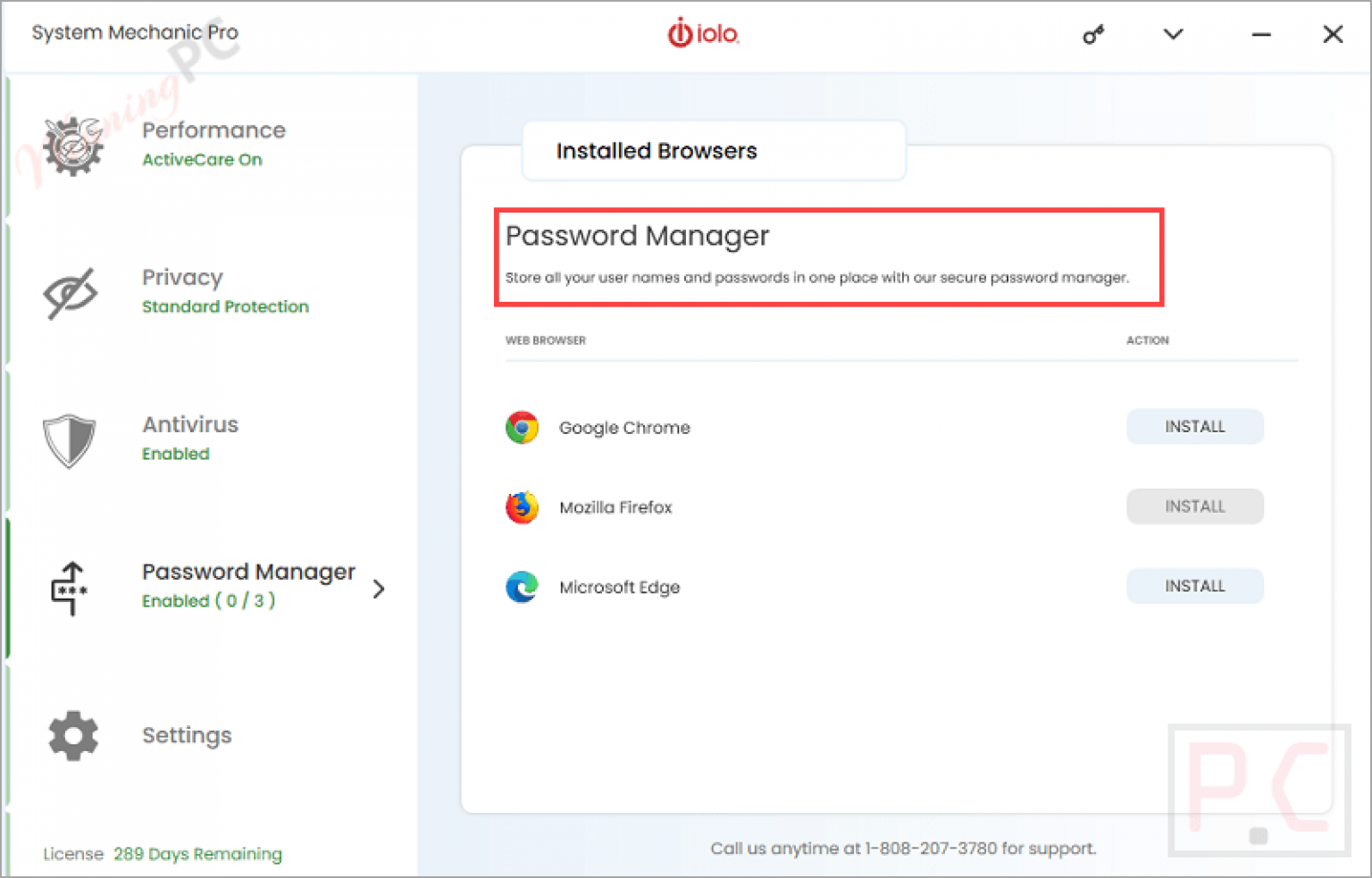Click the System Mechanic Pro title
Screen dimensions: 1372x878
click(135, 32)
